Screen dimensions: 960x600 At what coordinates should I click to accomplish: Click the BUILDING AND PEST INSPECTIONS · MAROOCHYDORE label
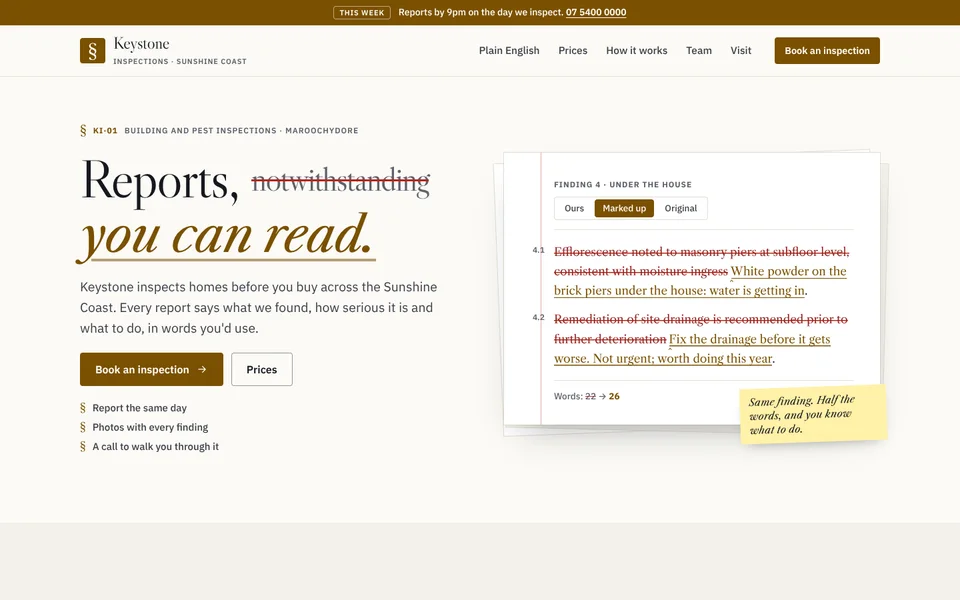[241, 130]
